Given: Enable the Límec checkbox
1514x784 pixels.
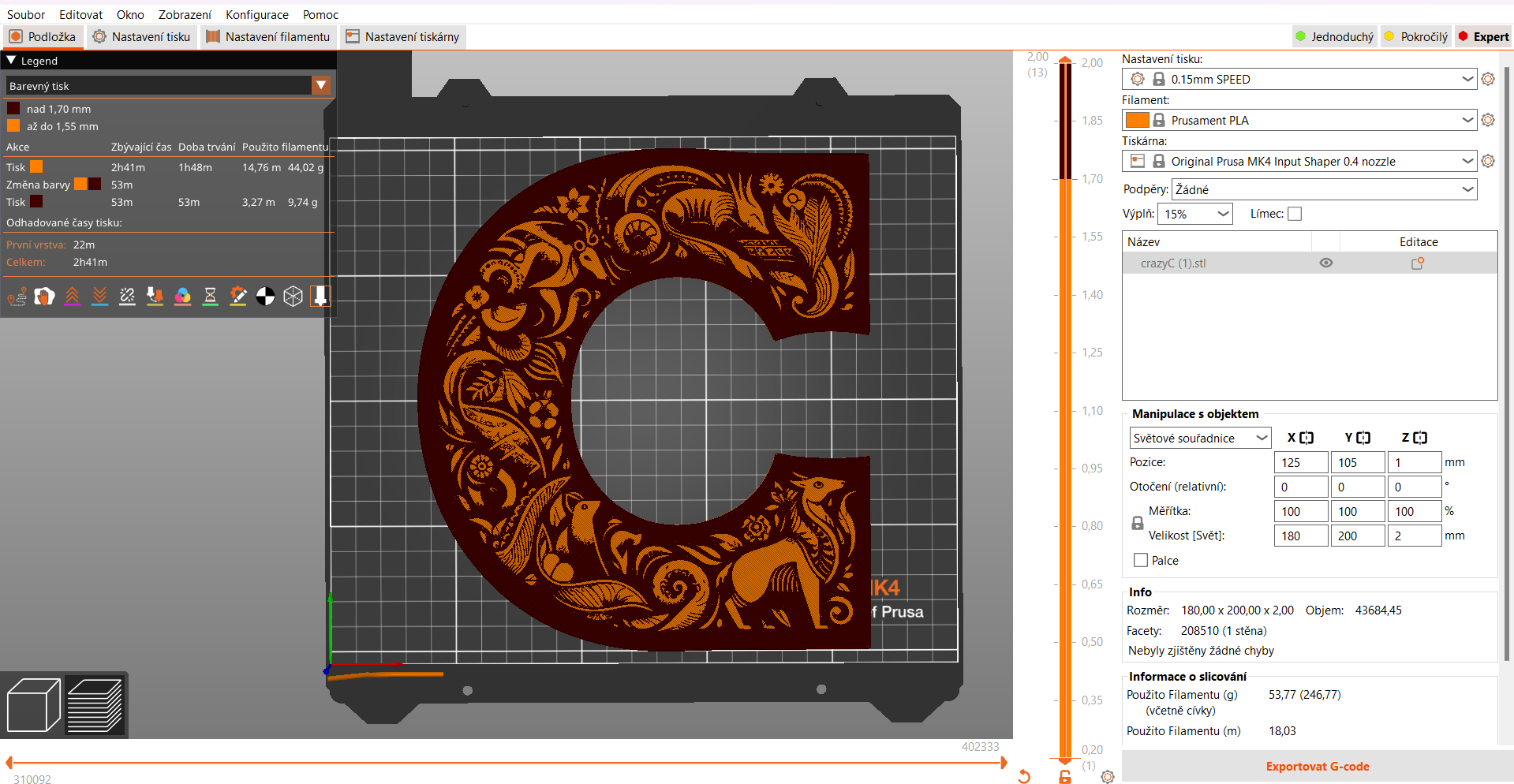Looking at the screenshot, I should click(x=1294, y=213).
